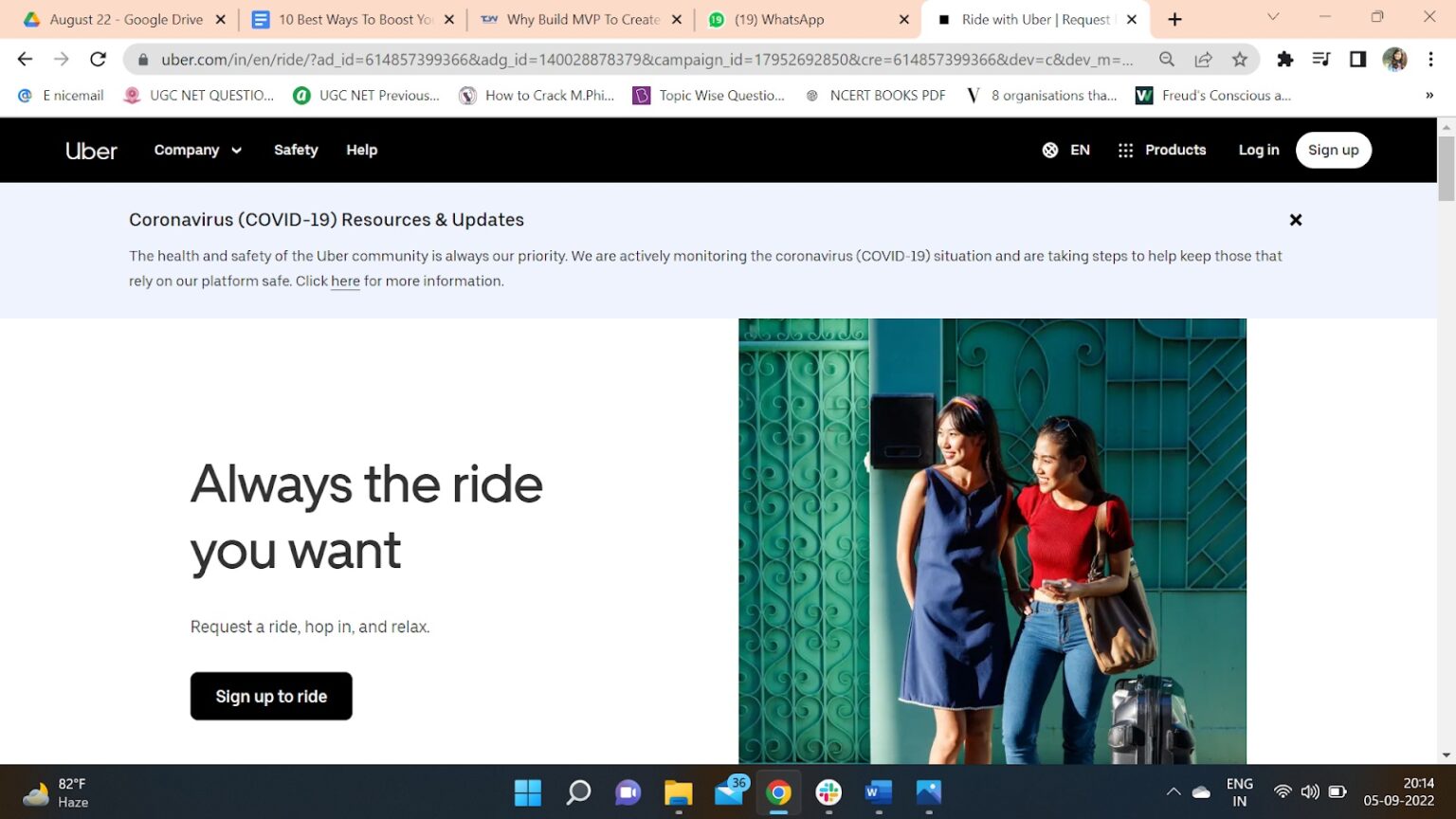Follow the 'here' link in COVID banner

pos(345,282)
